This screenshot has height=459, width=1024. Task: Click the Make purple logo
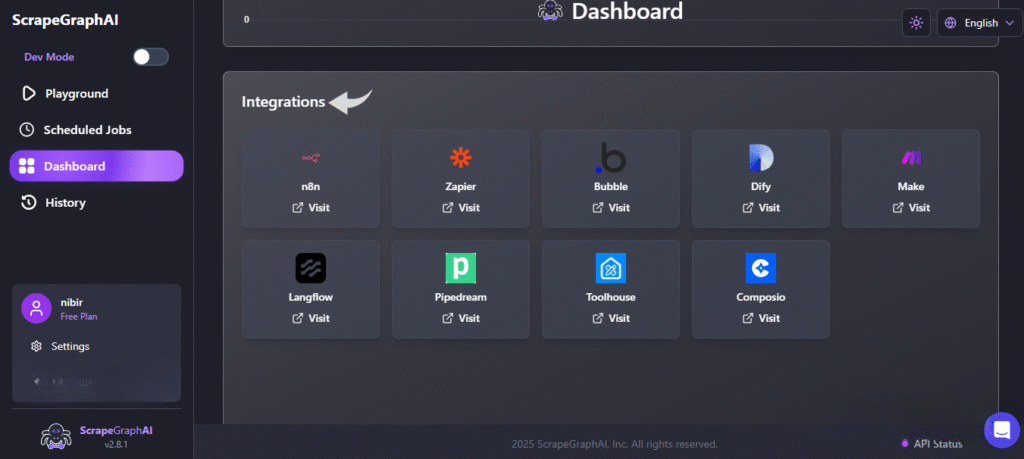(910, 158)
